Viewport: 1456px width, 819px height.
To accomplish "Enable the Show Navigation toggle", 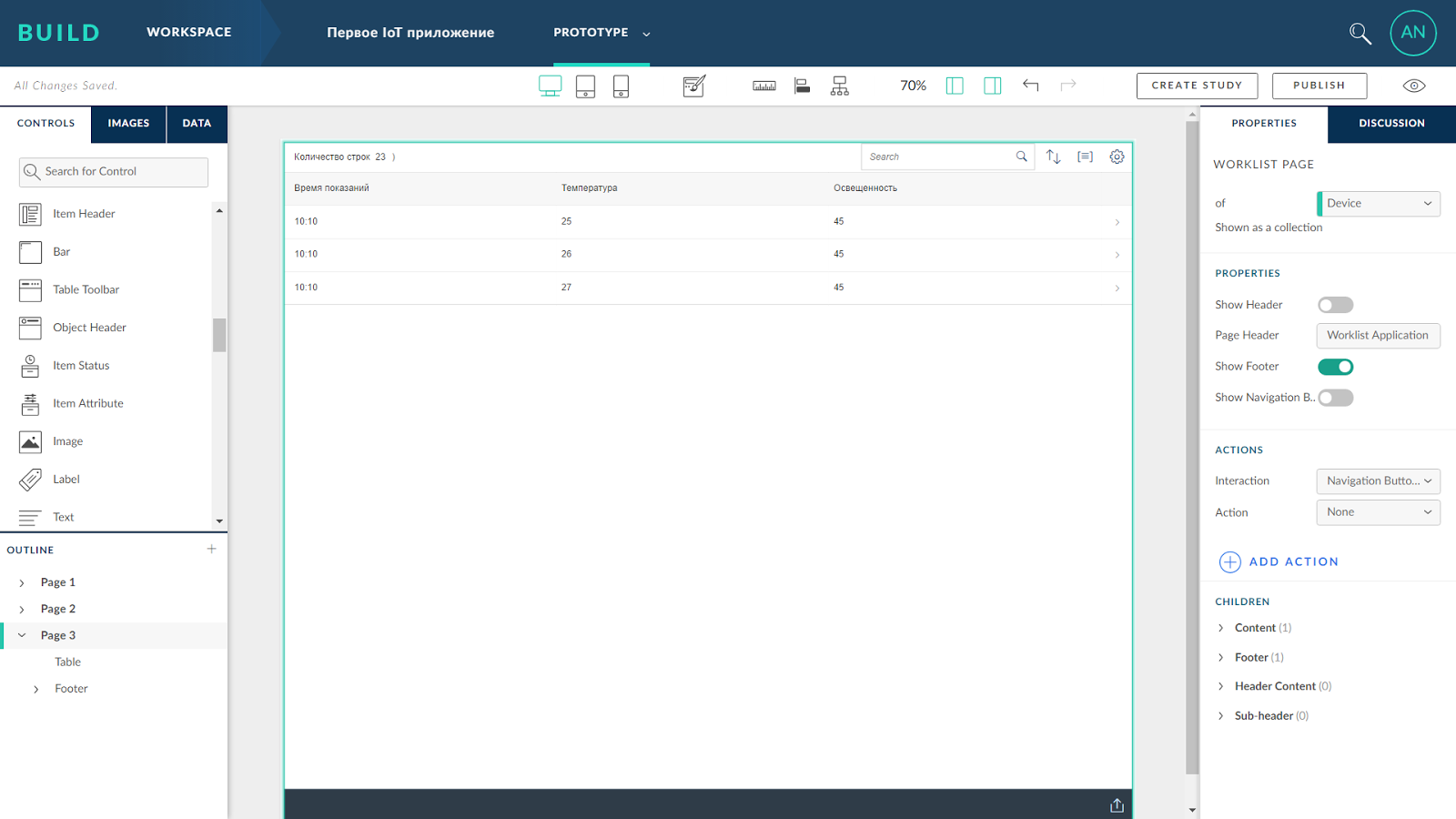I will coord(1335,398).
